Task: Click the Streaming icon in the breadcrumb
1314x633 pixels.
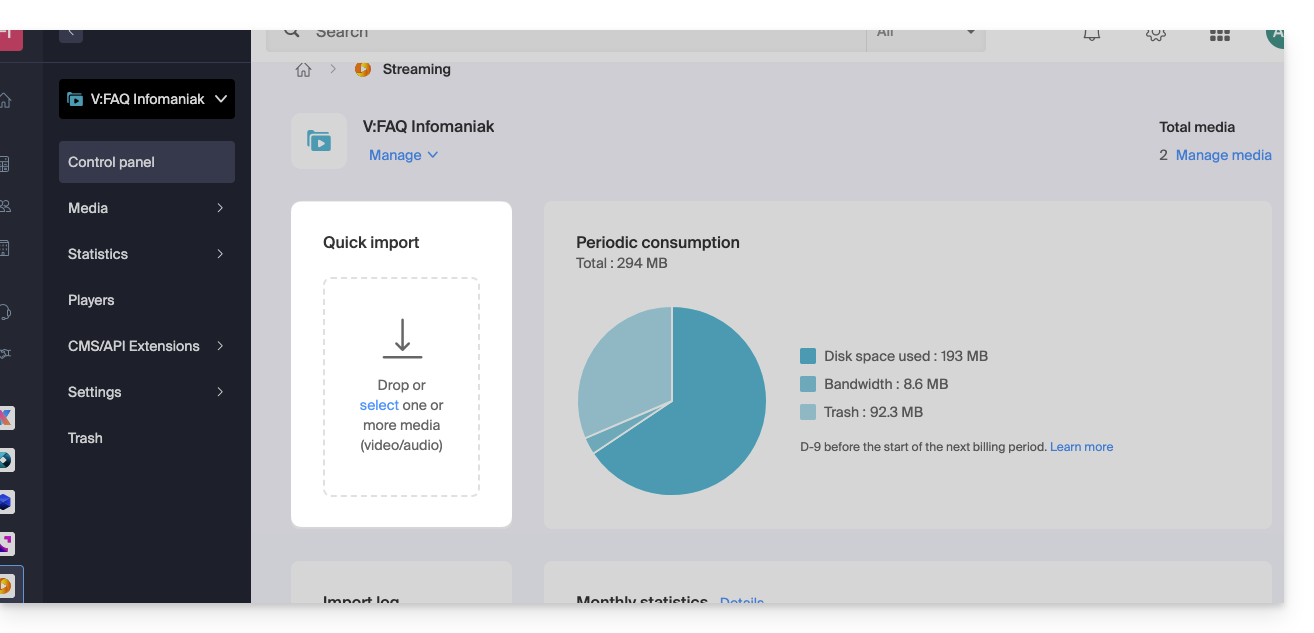Action: pos(363,69)
